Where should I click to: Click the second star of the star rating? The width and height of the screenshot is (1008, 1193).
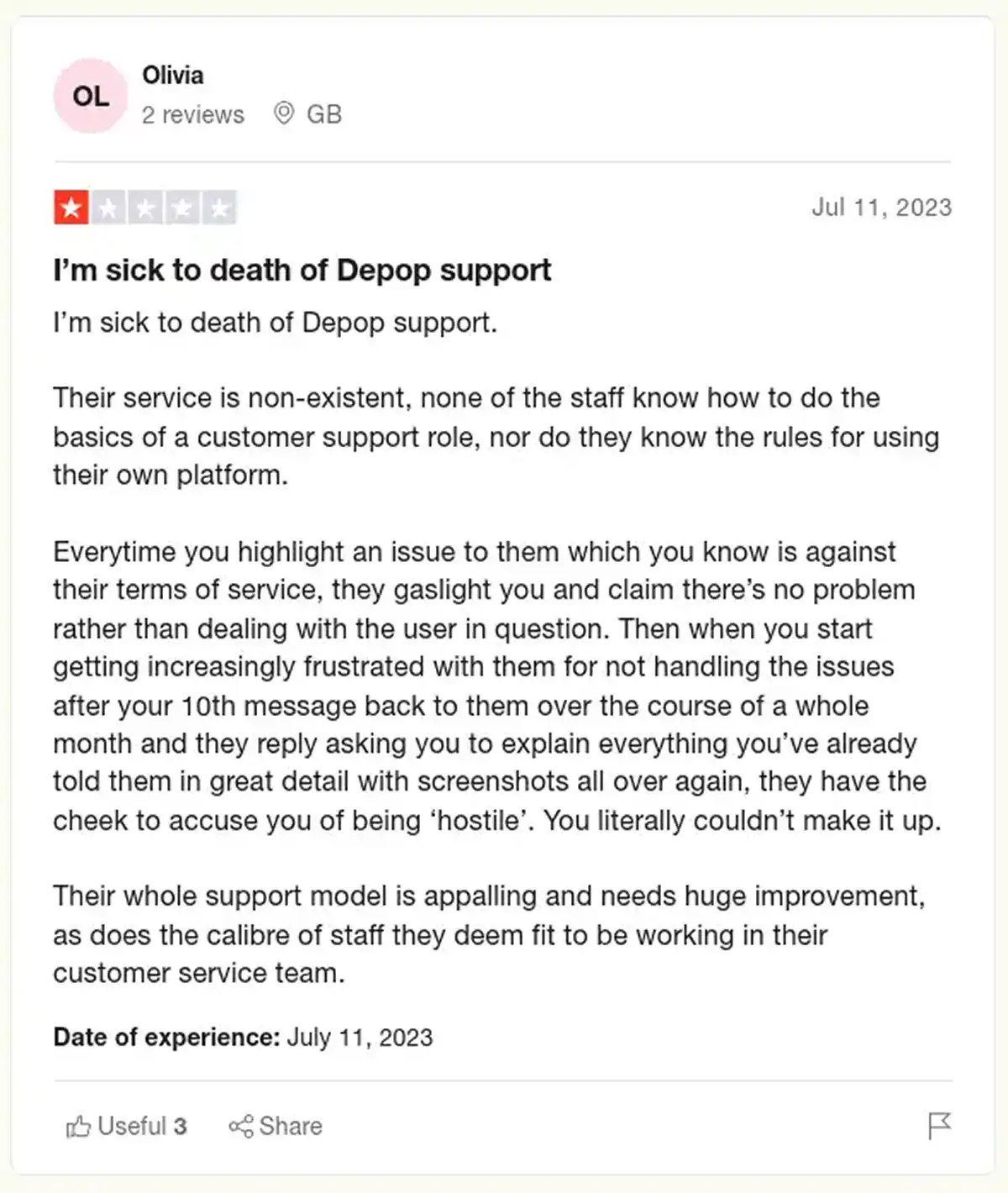coord(108,207)
